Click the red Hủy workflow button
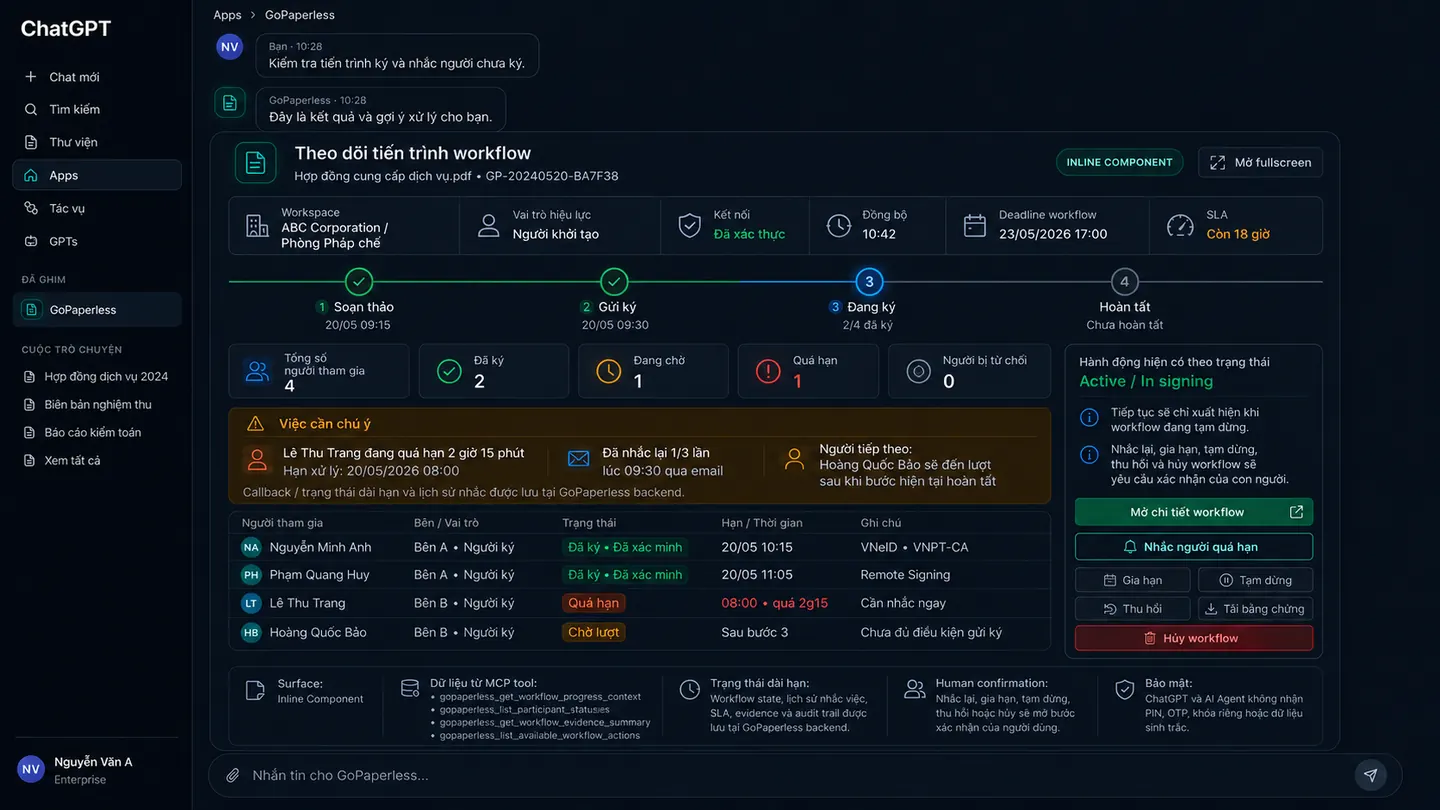This screenshot has width=1440, height=810. pos(1193,638)
